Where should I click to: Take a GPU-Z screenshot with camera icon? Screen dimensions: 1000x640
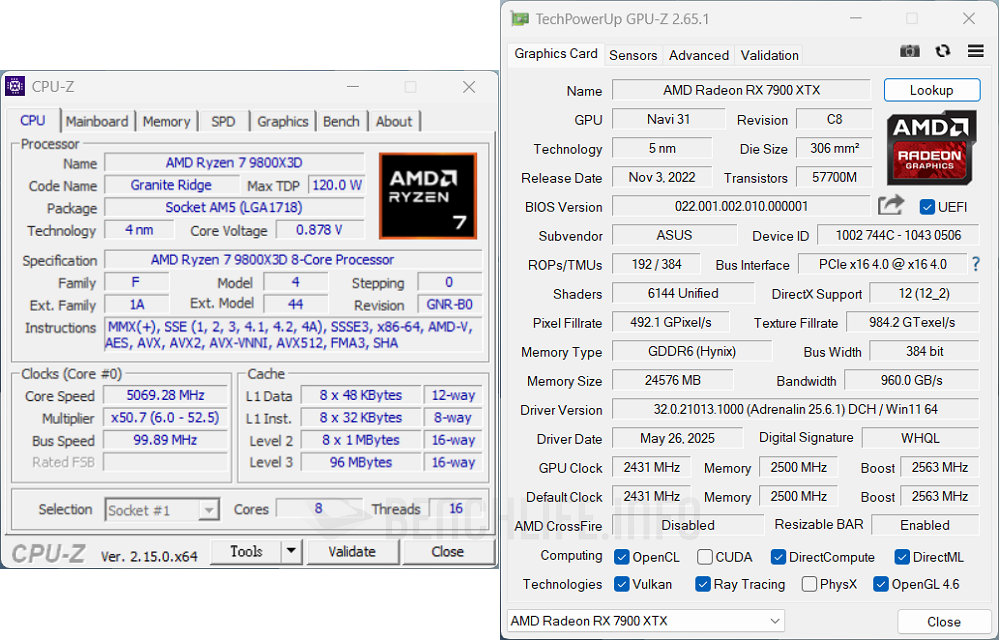coord(909,51)
